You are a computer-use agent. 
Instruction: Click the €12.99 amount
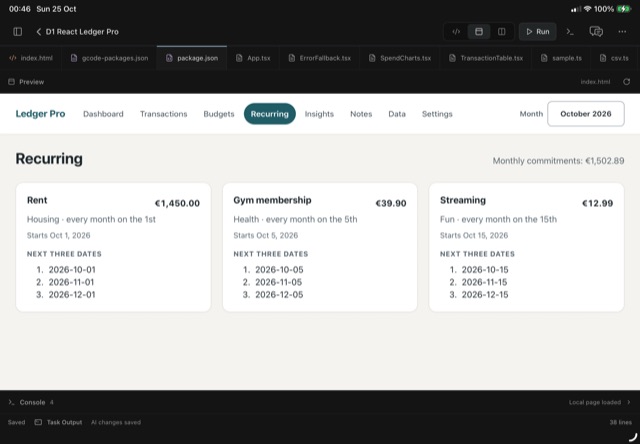[x=597, y=203]
